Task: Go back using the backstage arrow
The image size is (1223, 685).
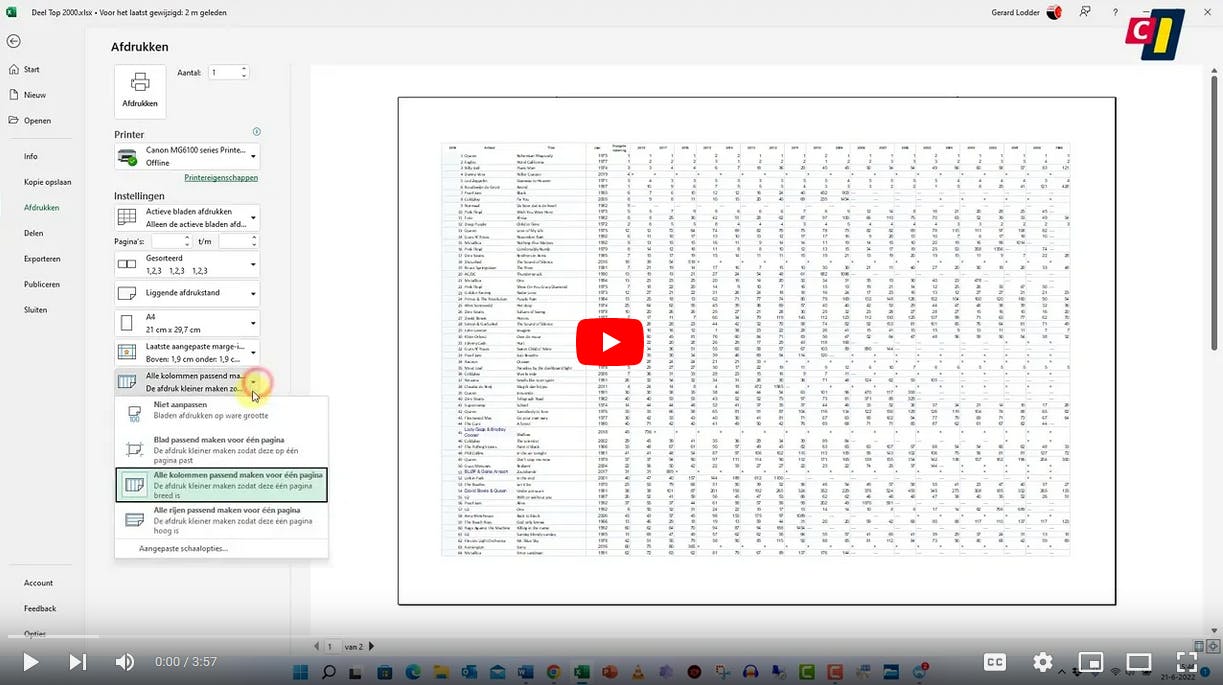Action: tap(13, 41)
